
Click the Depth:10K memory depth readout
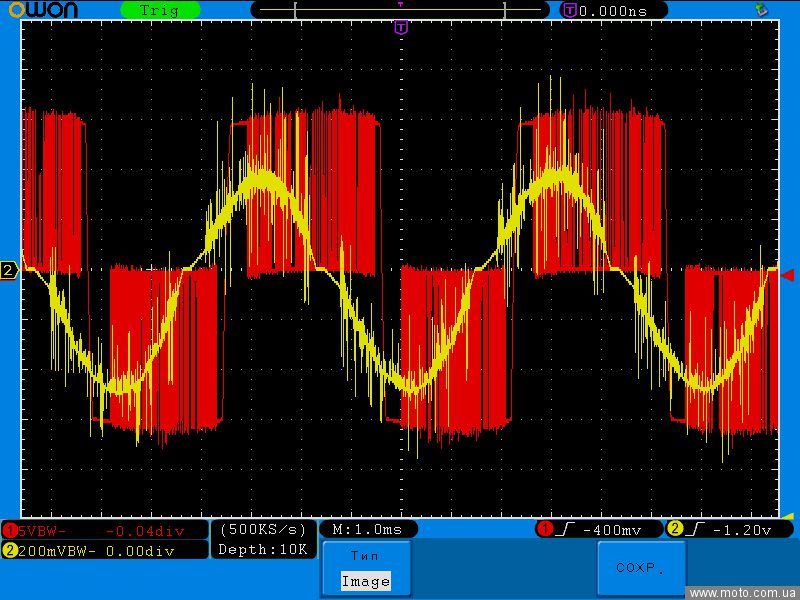(x=263, y=549)
